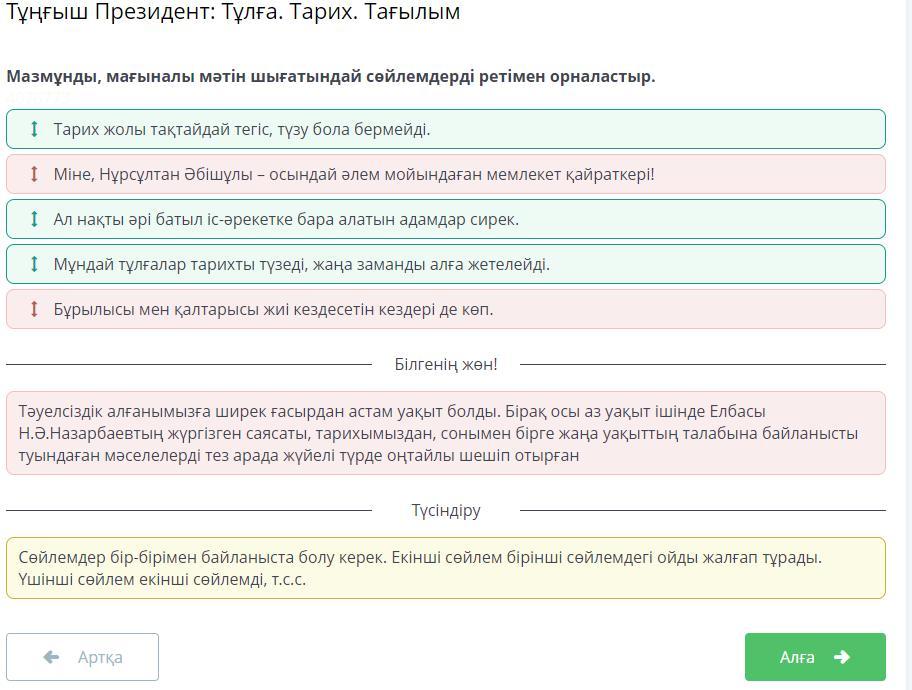This screenshot has height=690, width=912.
Task: Click the 'Білгенің жөн!' section heading
Action: [x=446, y=365]
